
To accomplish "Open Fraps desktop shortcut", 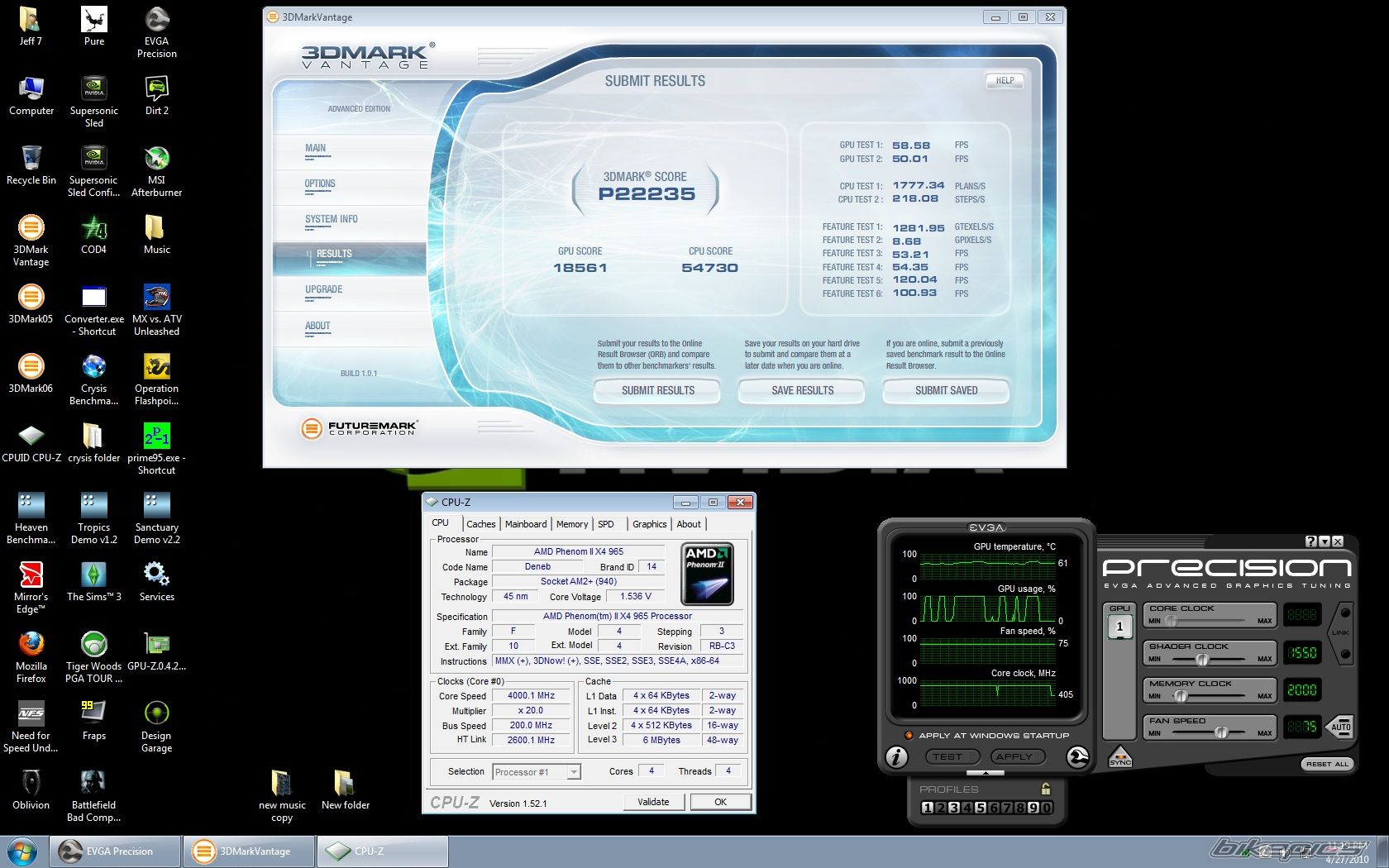I will 93,721.
